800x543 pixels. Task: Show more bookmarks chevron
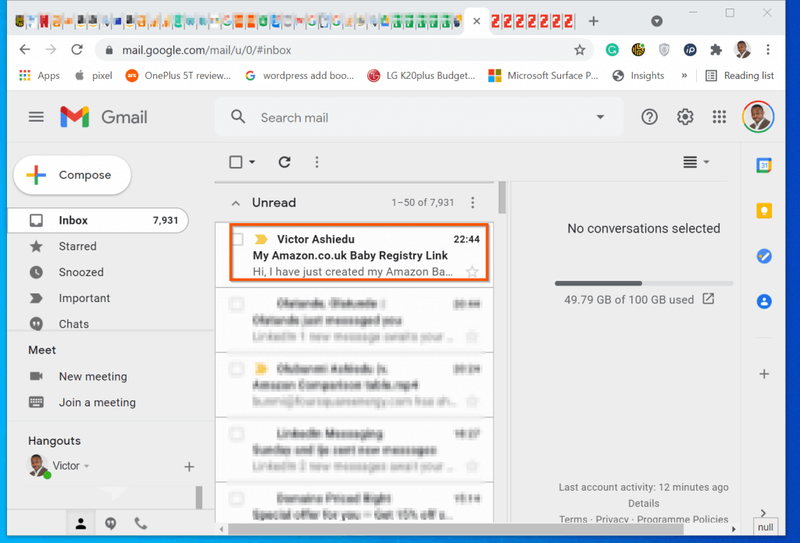click(x=684, y=76)
